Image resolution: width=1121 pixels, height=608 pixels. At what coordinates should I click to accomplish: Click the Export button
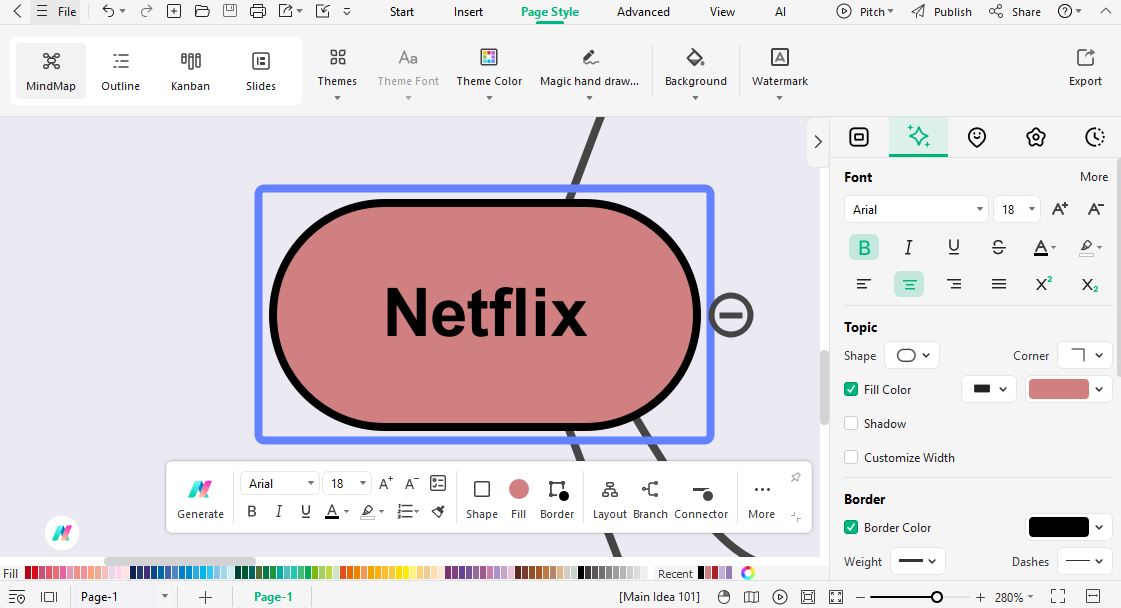click(1085, 68)
